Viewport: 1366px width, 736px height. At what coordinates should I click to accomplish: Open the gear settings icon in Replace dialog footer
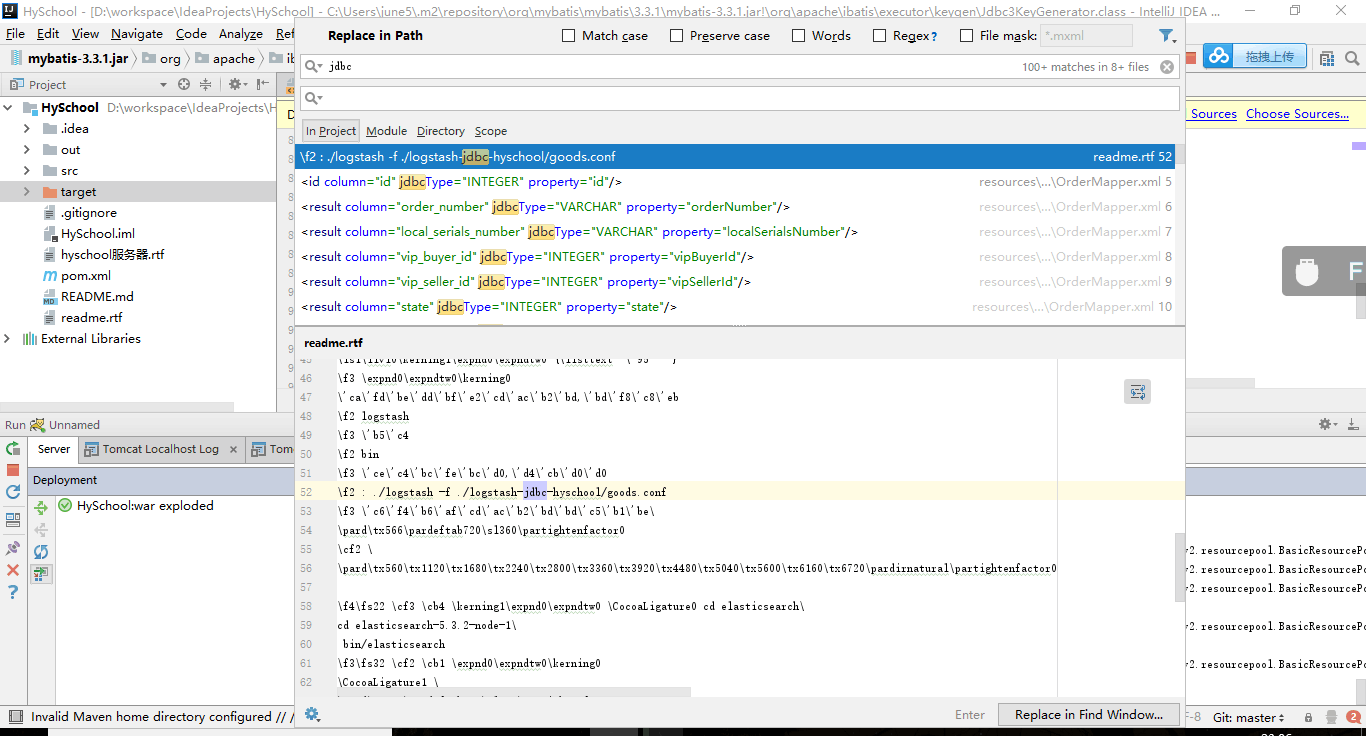click(x=312, y=714)
